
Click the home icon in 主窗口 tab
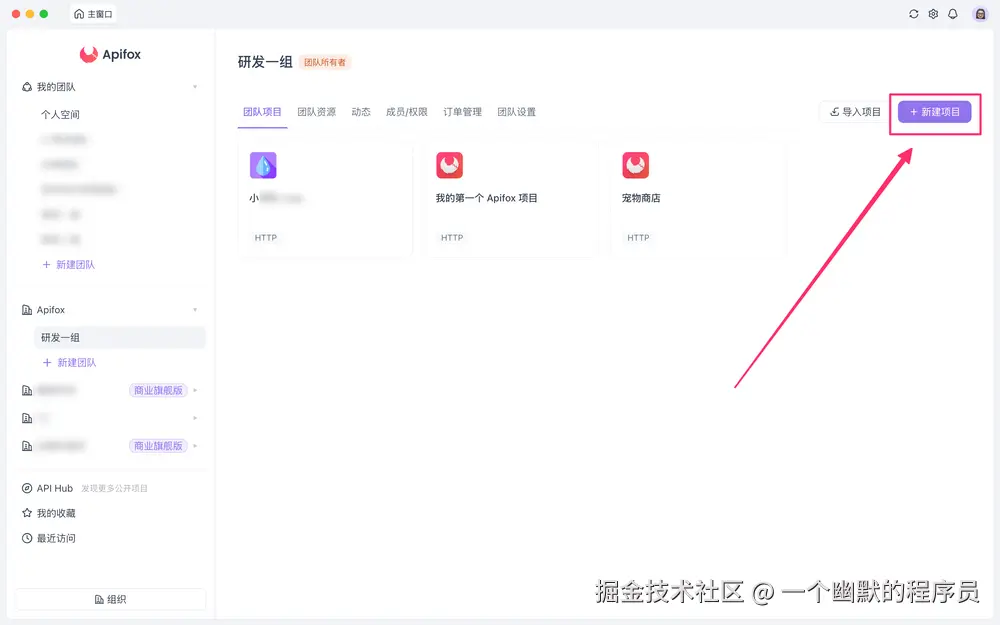79,14
